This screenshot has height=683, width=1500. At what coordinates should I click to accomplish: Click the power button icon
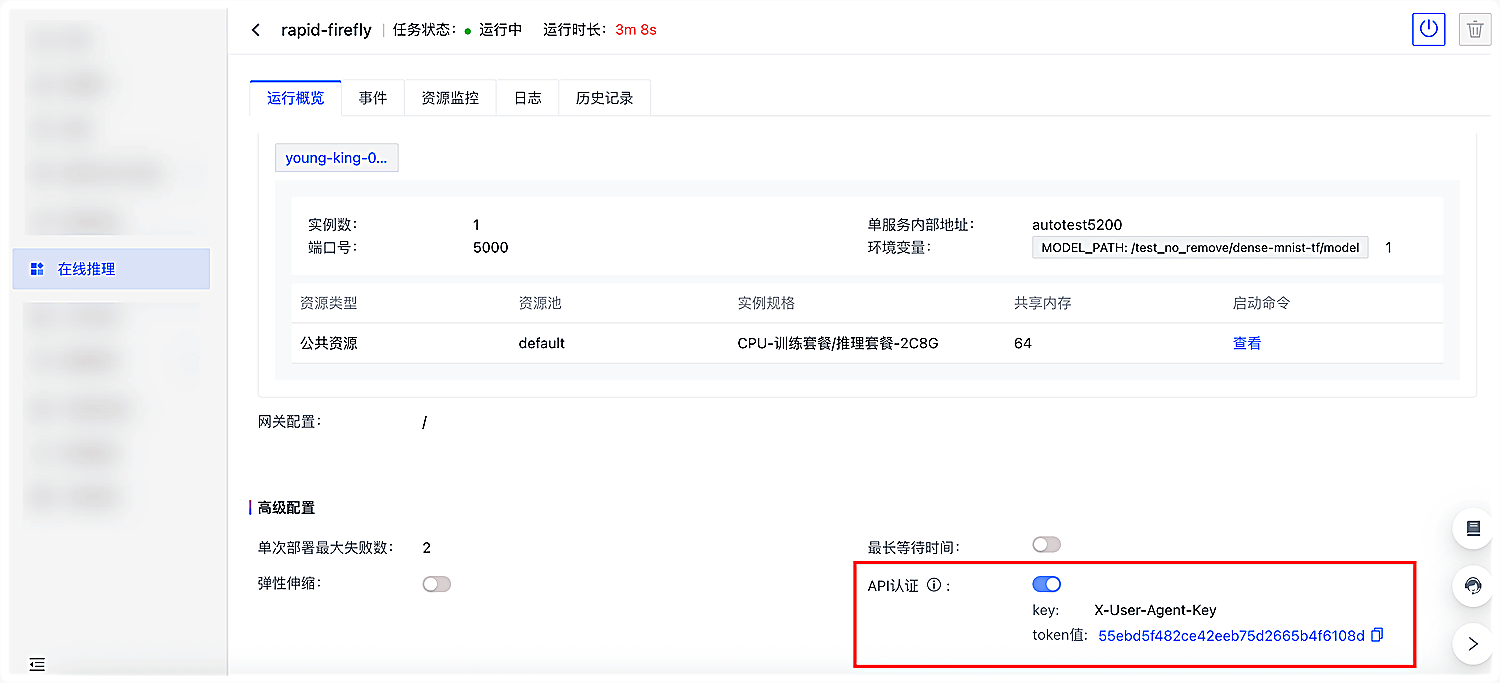tap(1429, 29)
